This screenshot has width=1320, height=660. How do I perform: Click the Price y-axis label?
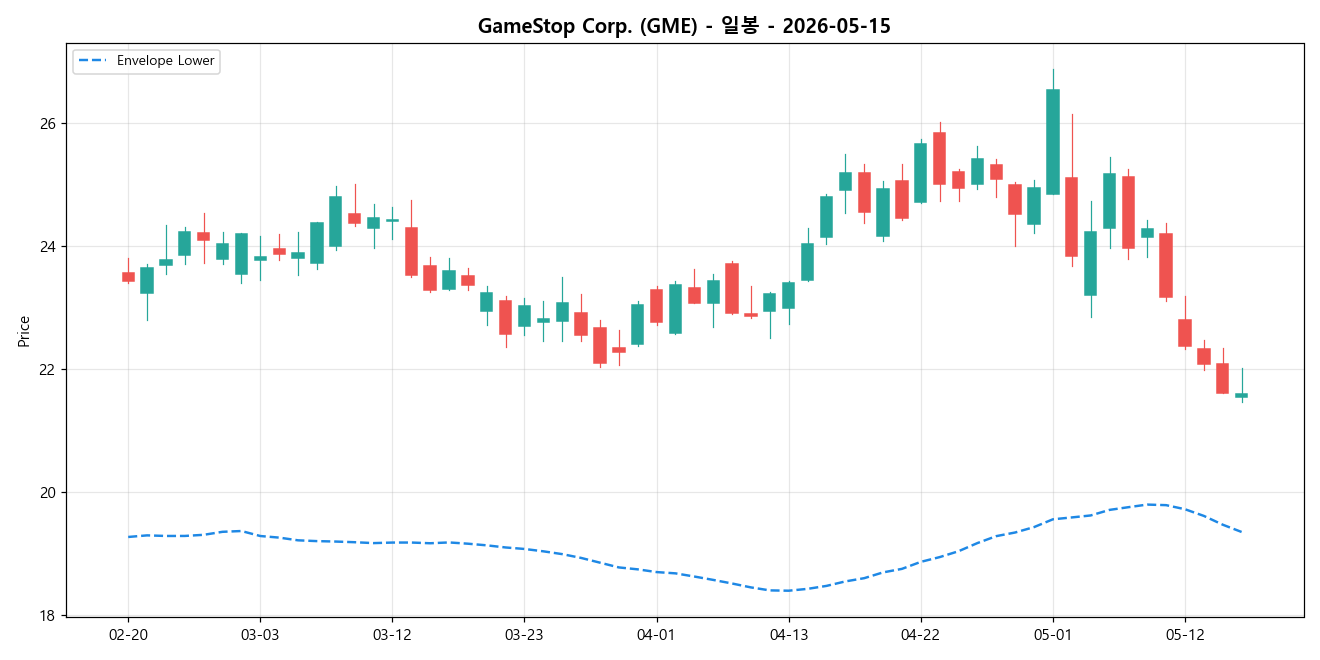pos(24,331)
